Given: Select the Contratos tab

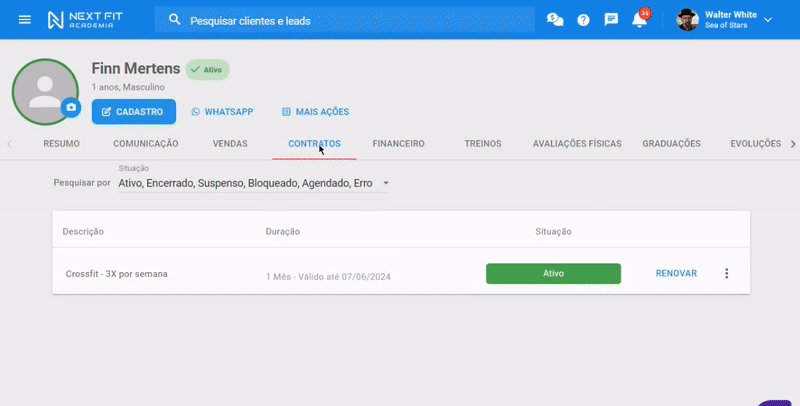Looking at the screenshot, I should [x=314, y=144].
